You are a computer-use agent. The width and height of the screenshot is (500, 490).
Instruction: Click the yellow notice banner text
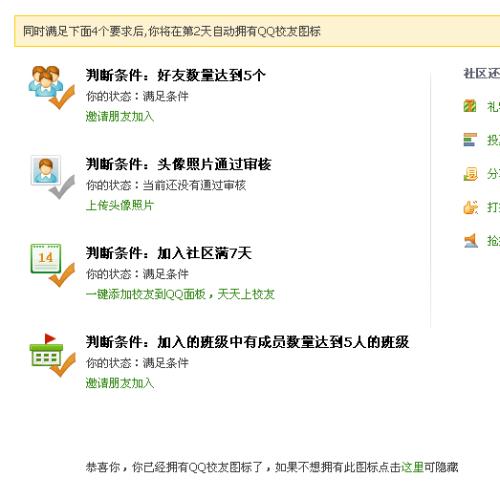172,31
